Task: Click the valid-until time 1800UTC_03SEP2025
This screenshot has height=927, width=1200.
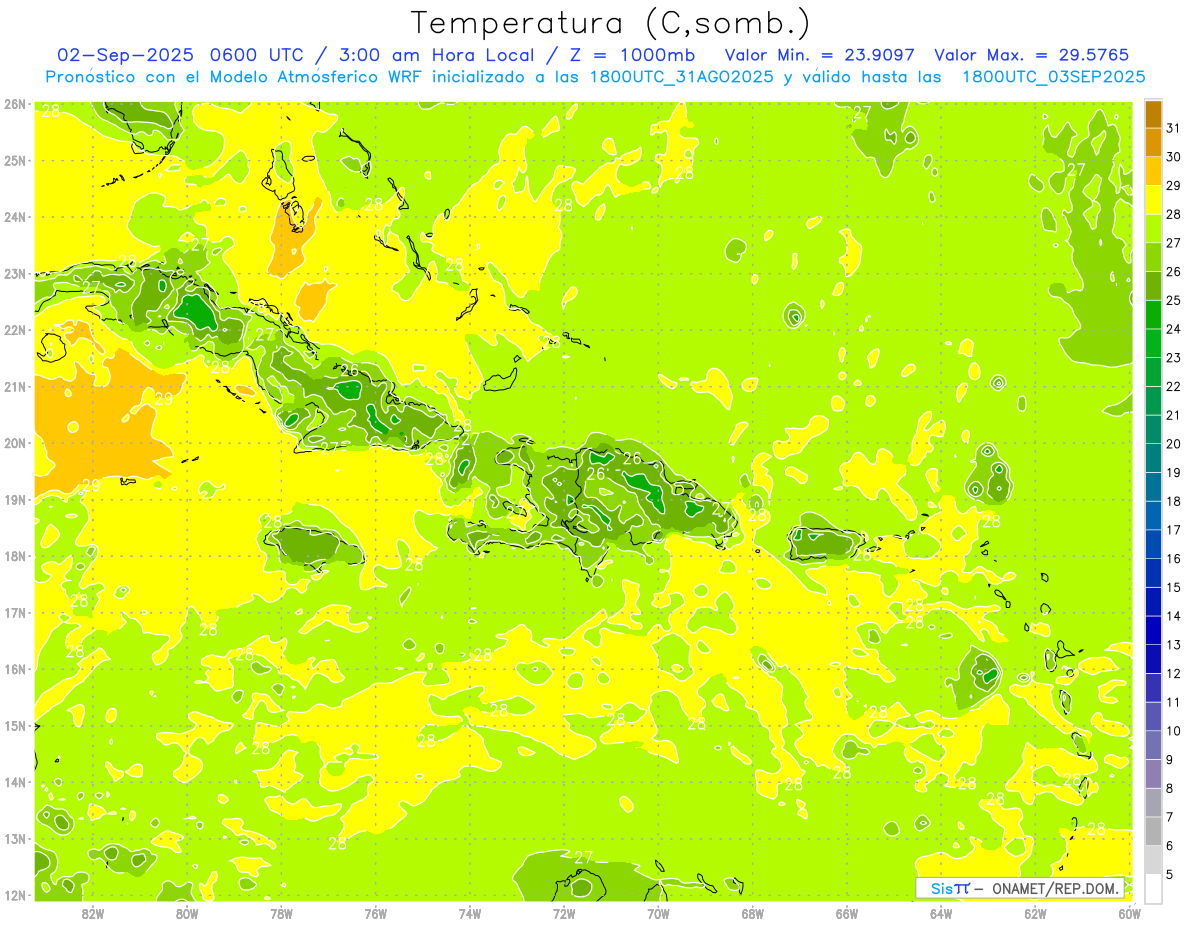Action: click(1053, 76)
